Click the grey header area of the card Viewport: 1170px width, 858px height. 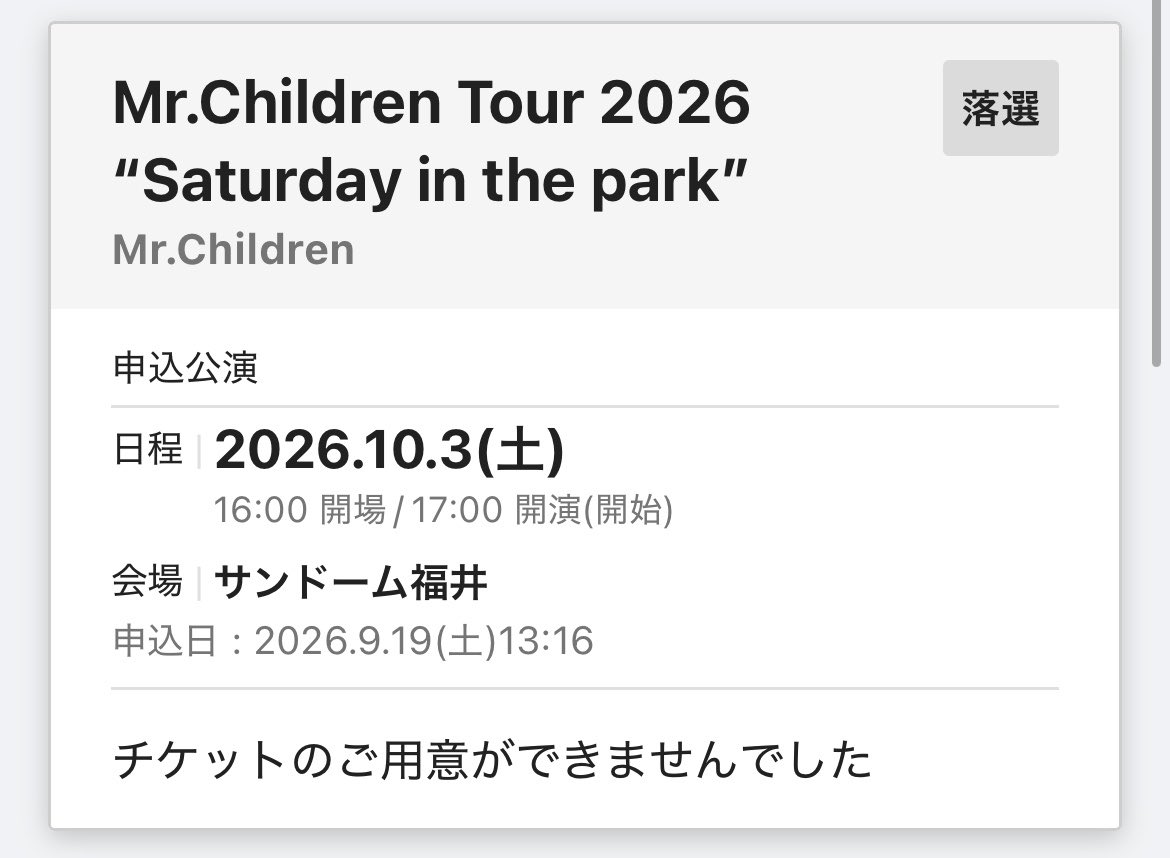[585, 166]
